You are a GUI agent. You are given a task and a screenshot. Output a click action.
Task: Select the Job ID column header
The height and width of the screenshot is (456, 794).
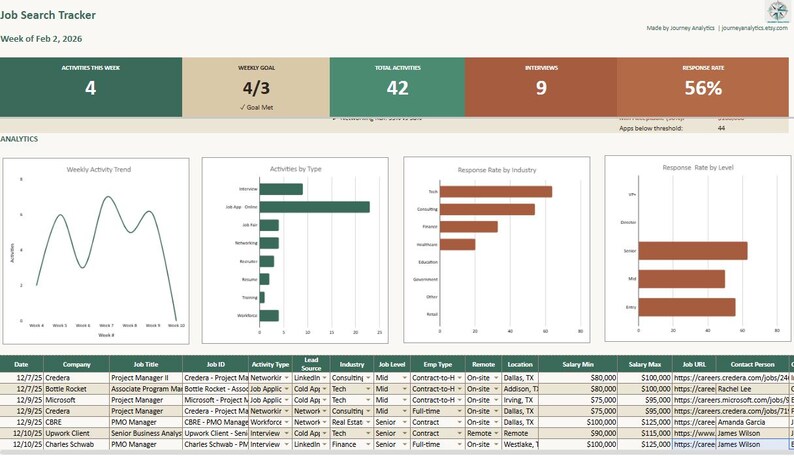pyautogui.click(x=216, y=364)
